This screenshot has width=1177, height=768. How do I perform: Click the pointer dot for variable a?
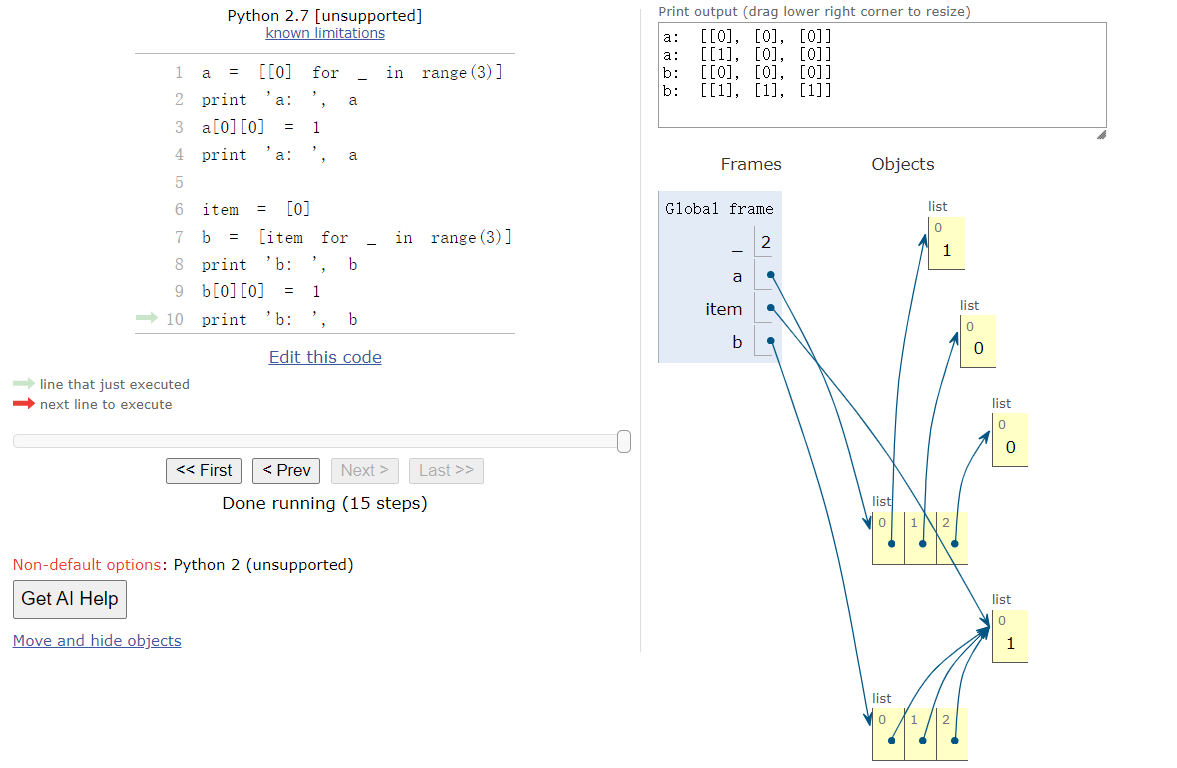pos(769,276)
